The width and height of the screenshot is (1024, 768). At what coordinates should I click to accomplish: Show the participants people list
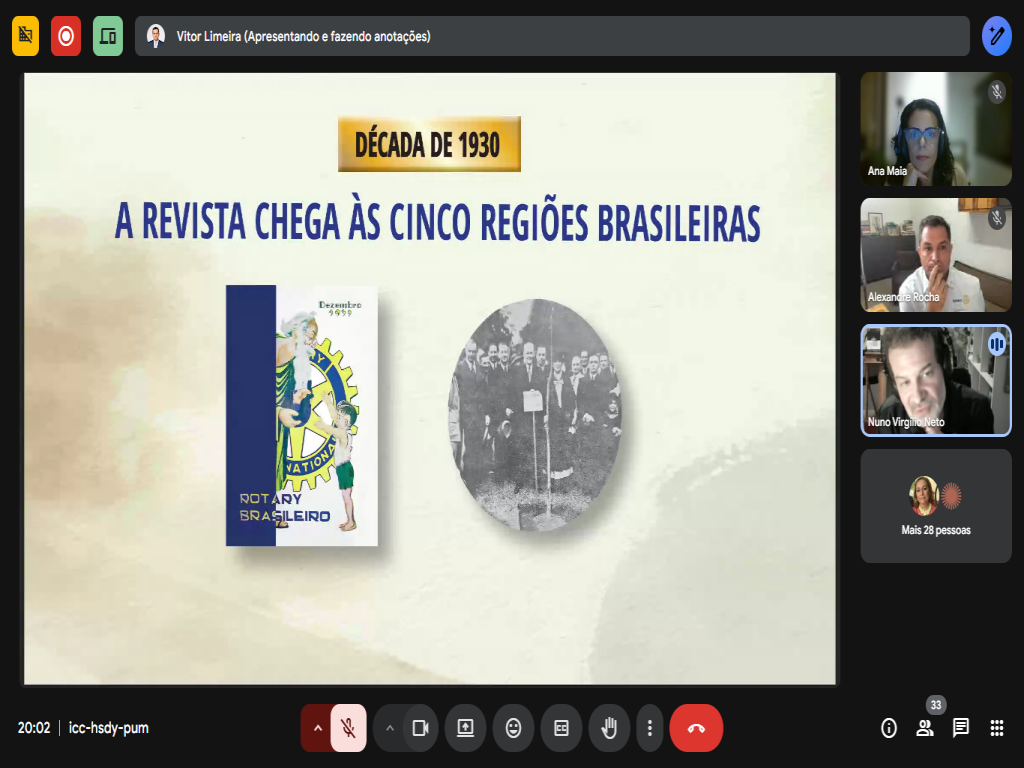(925, 728)
